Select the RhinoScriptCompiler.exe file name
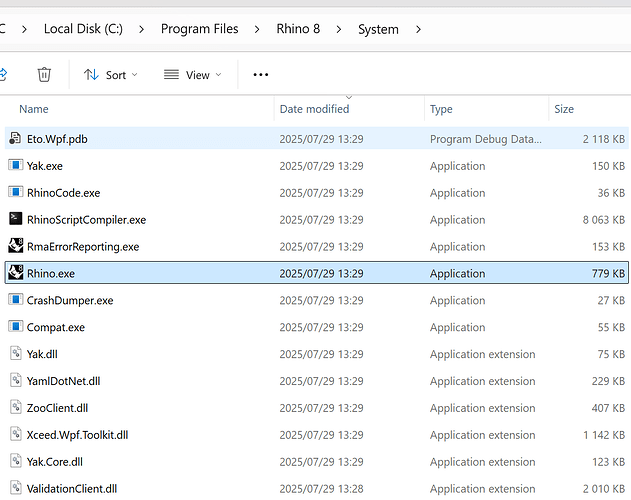 click(x=87, y=220)
